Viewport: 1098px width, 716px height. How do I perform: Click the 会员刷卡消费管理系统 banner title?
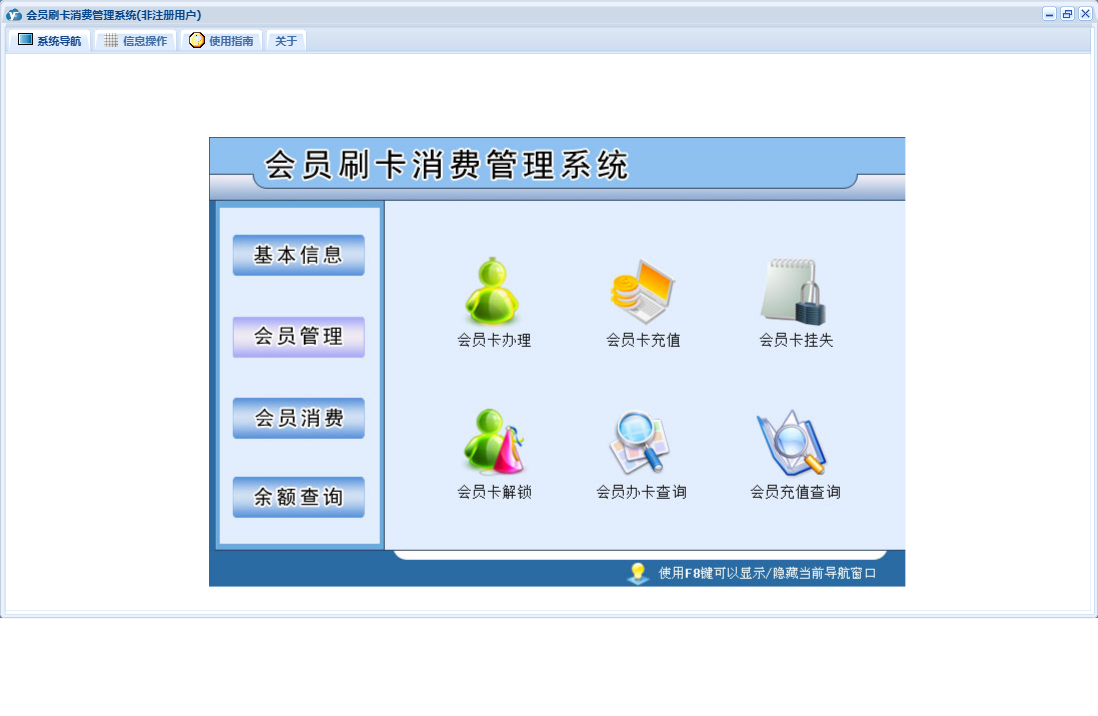pyautogui.click(x=446, y=165)
